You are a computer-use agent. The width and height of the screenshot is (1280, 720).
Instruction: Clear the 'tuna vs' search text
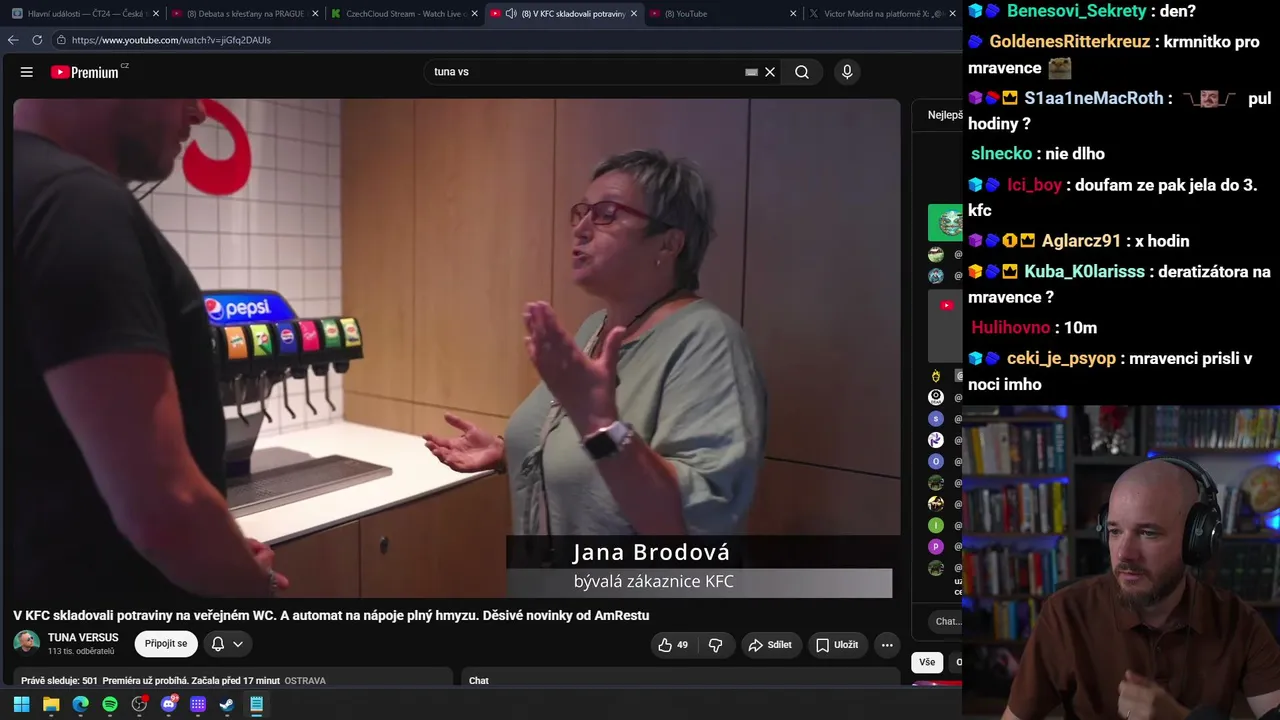[x=770, y=72]
